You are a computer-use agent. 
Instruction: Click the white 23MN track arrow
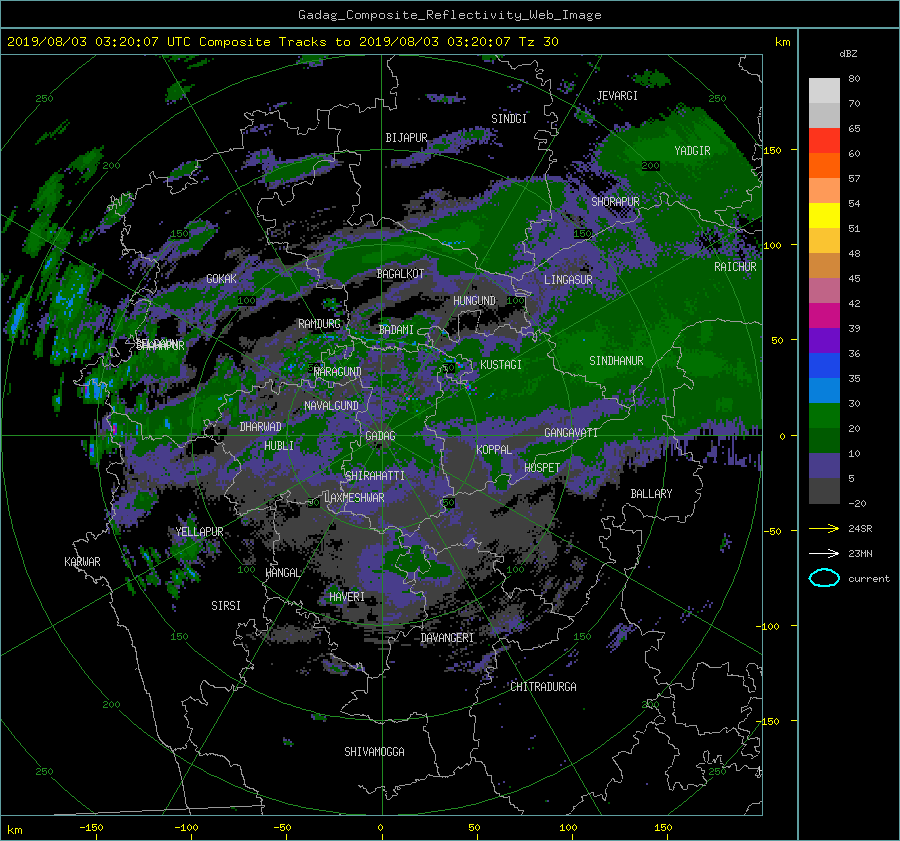tap(824, 554)
